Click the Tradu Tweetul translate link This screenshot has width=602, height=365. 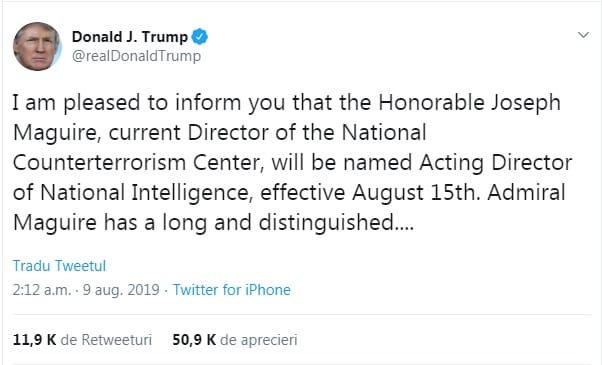coord(59,266)
